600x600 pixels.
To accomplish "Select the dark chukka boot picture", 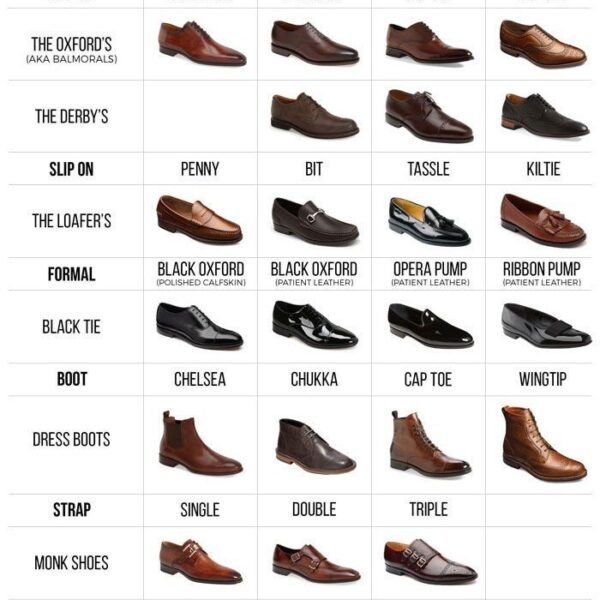I will pyautogui.click(x=315, y=446).
